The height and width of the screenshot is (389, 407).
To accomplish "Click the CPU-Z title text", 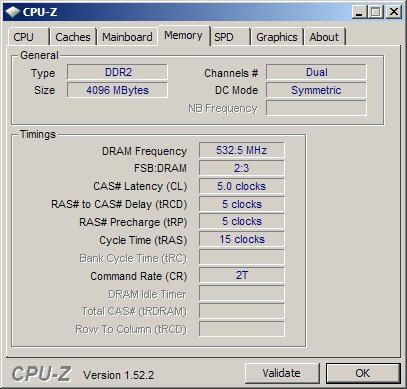I will tap(40, 12).
